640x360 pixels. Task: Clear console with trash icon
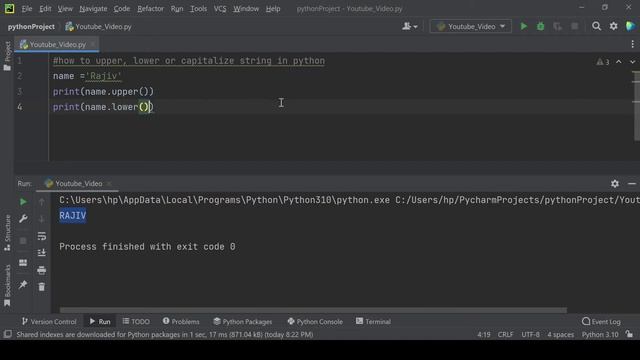42,287
